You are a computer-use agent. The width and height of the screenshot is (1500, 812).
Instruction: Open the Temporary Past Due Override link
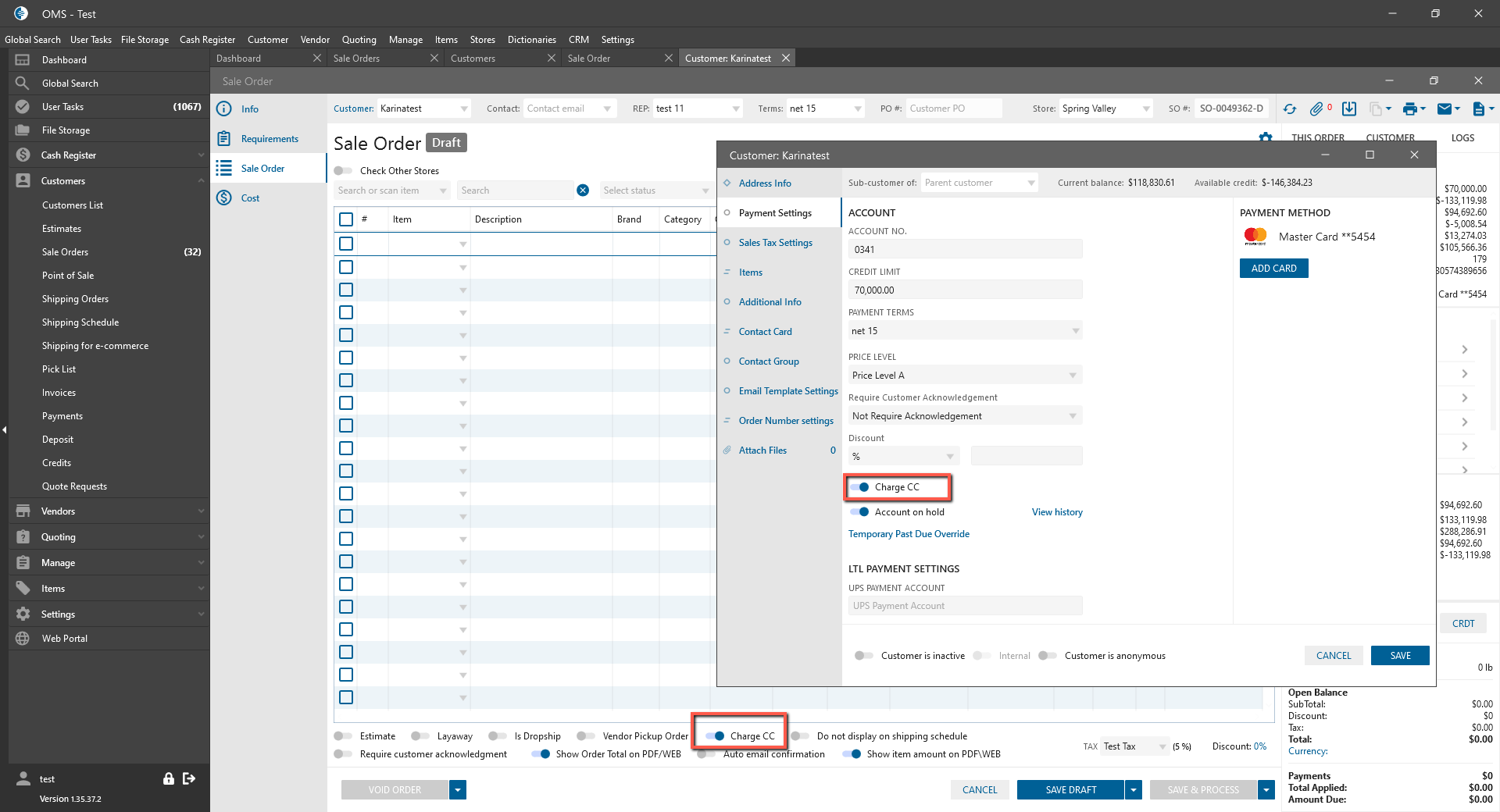pyautogui.click(x=909, y=534)
